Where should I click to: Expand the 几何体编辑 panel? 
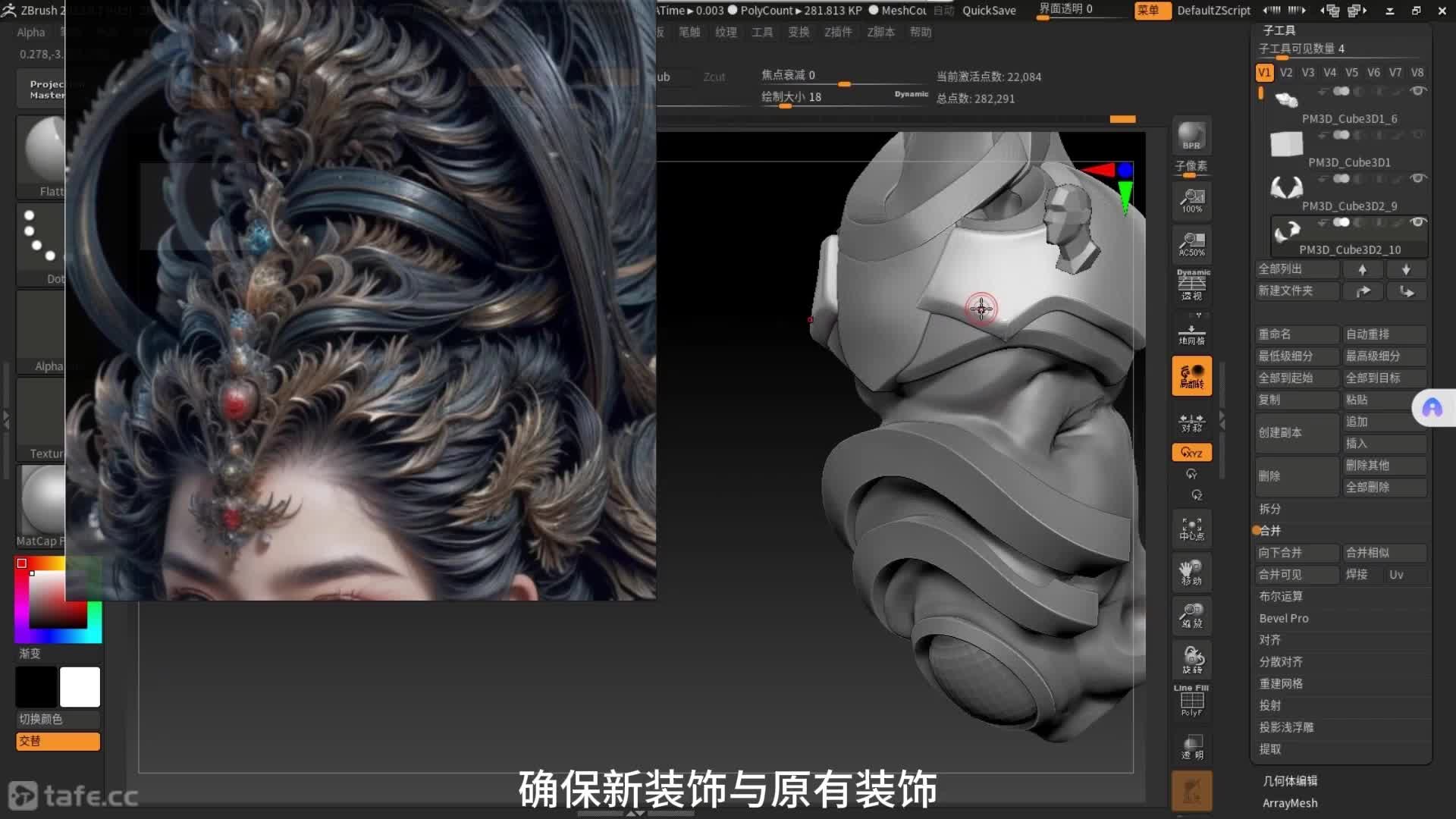click(1289, 780)
